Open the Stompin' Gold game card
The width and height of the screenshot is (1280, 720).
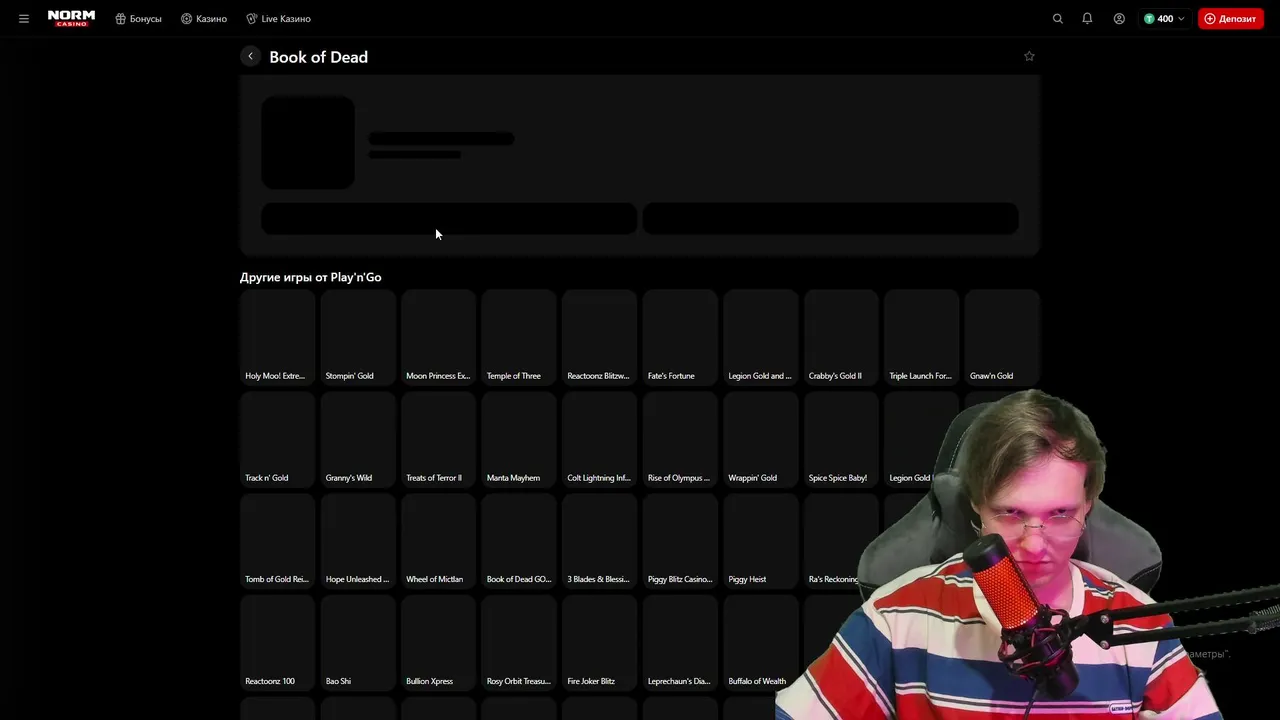click(358, 337)
